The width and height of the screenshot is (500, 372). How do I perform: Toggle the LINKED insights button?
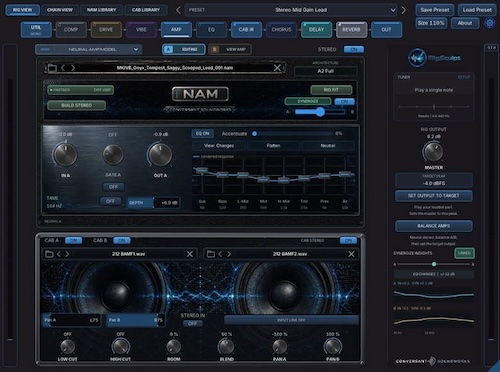tap(464, 253)
